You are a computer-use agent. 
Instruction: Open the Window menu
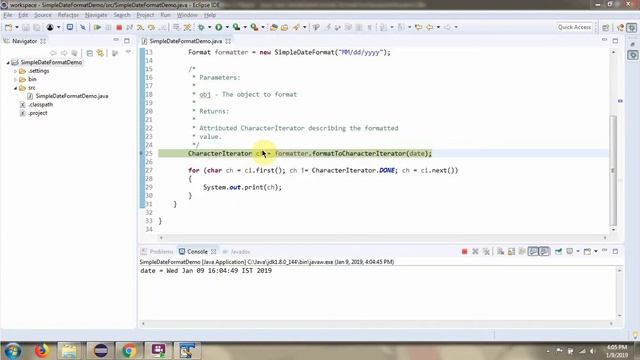[x=187, y=15]
